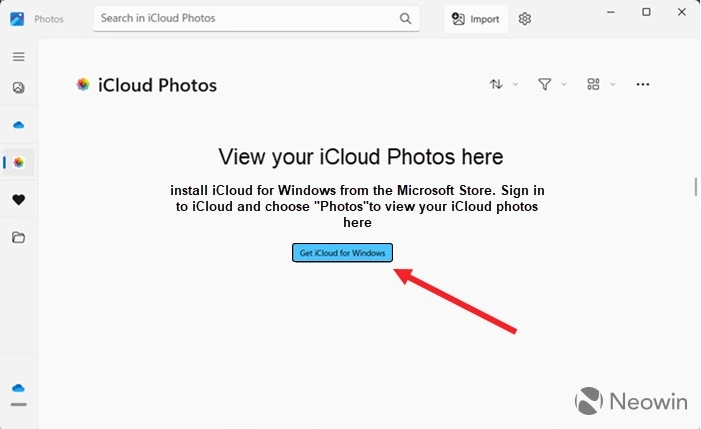Click Get iCloud for Windows button
This screenshot has height=429, width=701.
click(342, 253)
